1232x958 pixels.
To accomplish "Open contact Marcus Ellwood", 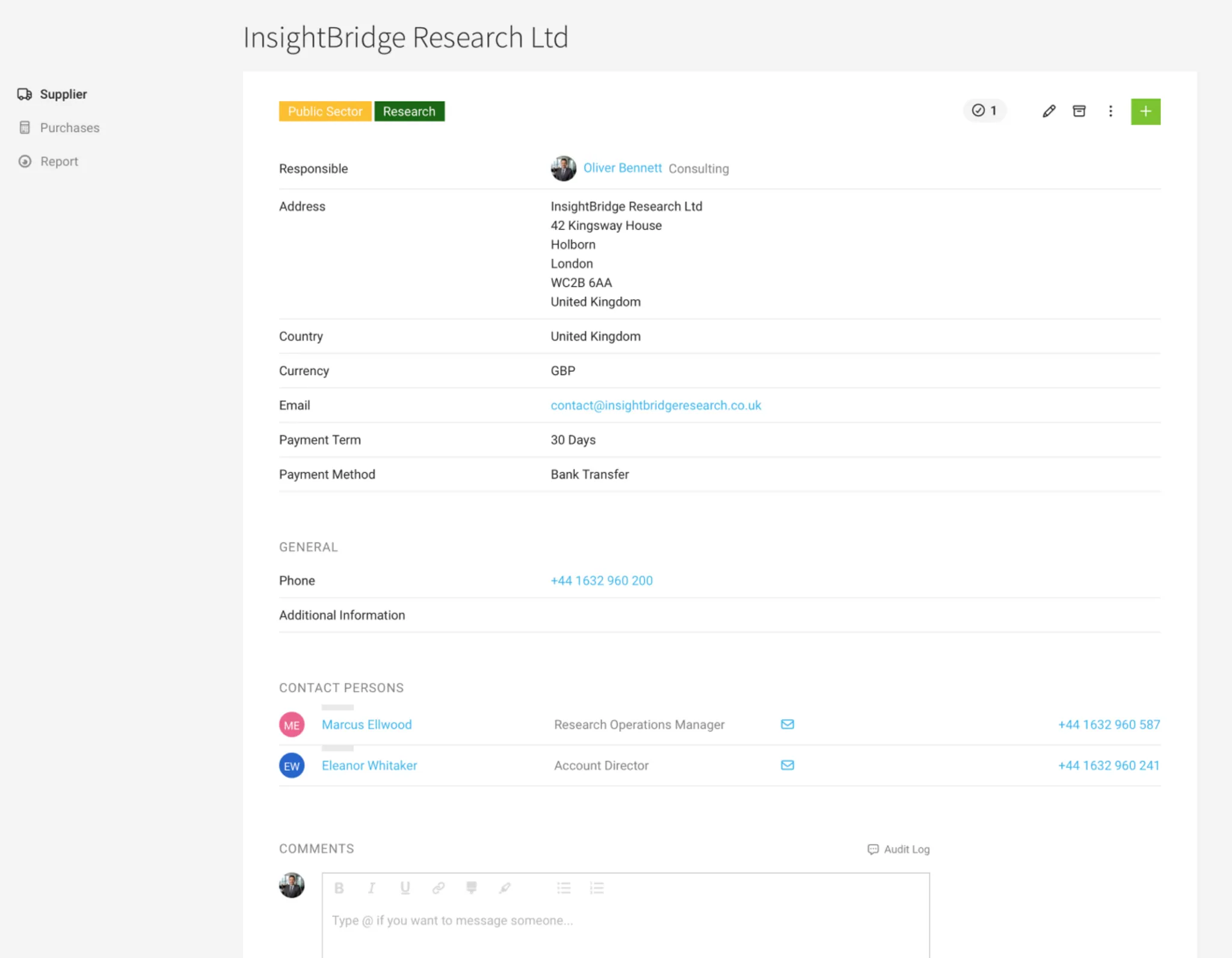I will (367, 725).
